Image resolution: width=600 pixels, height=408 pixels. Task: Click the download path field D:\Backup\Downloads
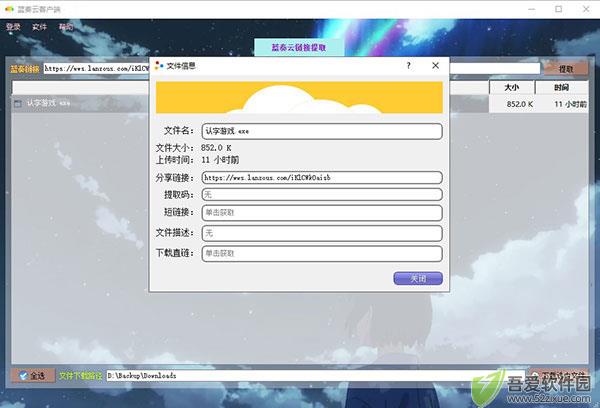(x=315, y=375)
